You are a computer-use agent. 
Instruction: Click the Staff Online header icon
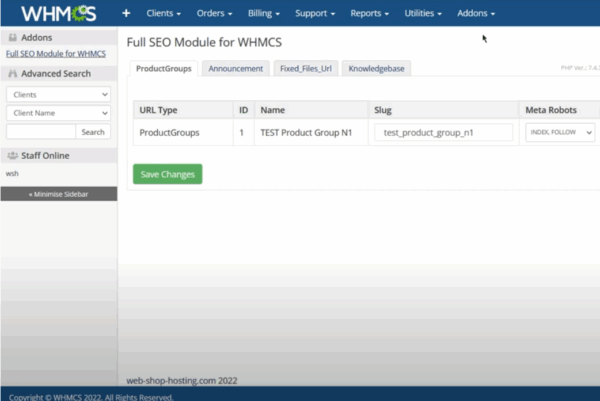pos(13,155)
